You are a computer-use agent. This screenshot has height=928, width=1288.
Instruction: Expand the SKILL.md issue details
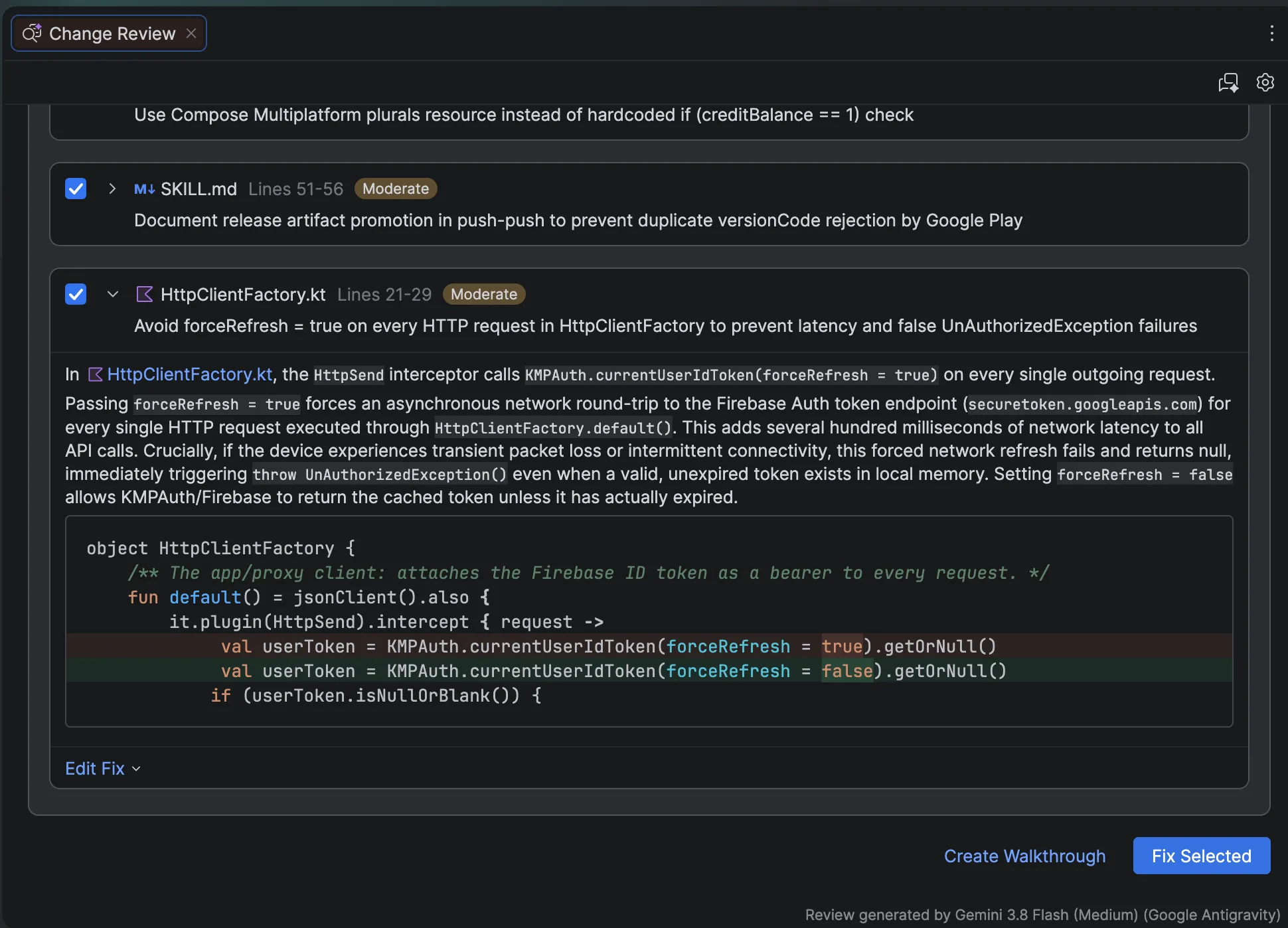112,189
